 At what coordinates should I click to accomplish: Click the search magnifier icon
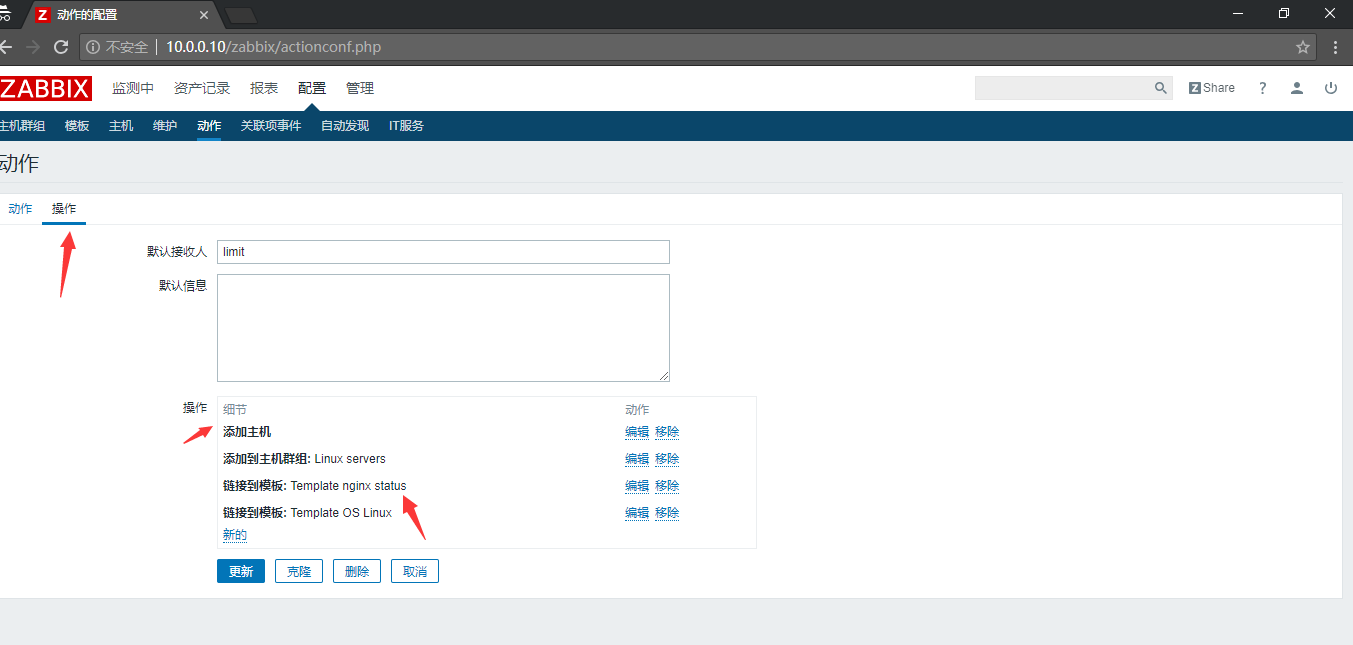click(1161, 88)
